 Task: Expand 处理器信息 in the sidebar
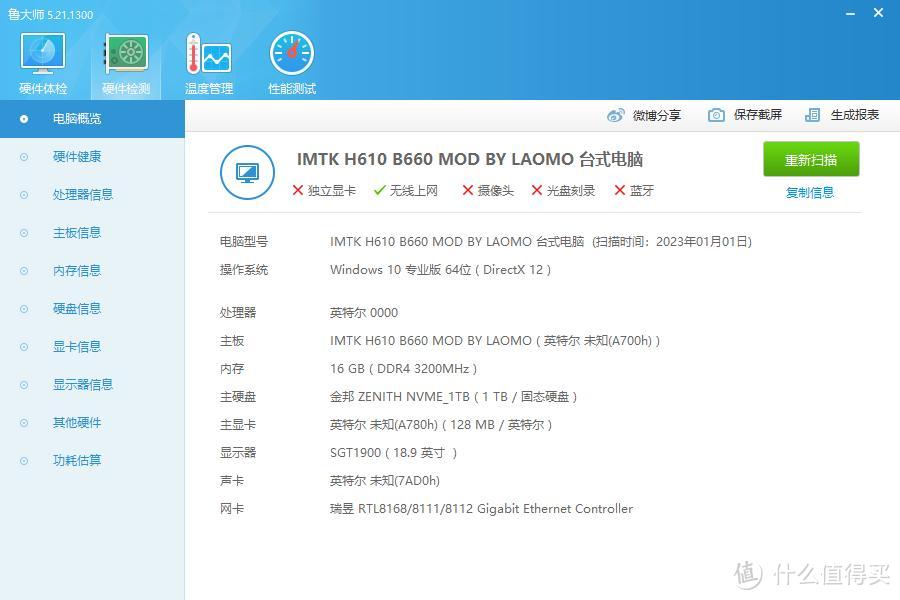pyautogui.click(x=79, y=194)
